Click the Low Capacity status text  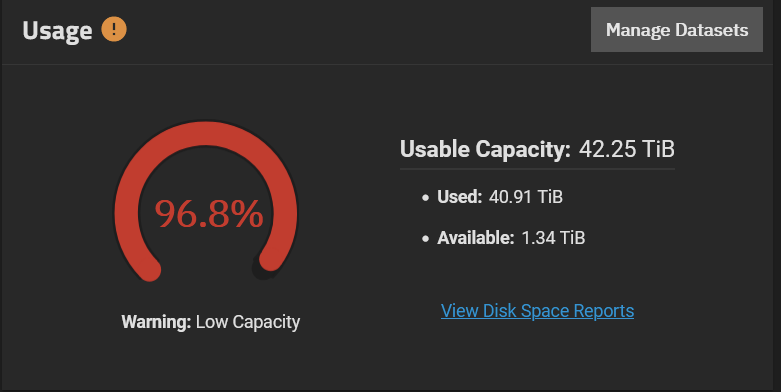(x=248, y=322)
